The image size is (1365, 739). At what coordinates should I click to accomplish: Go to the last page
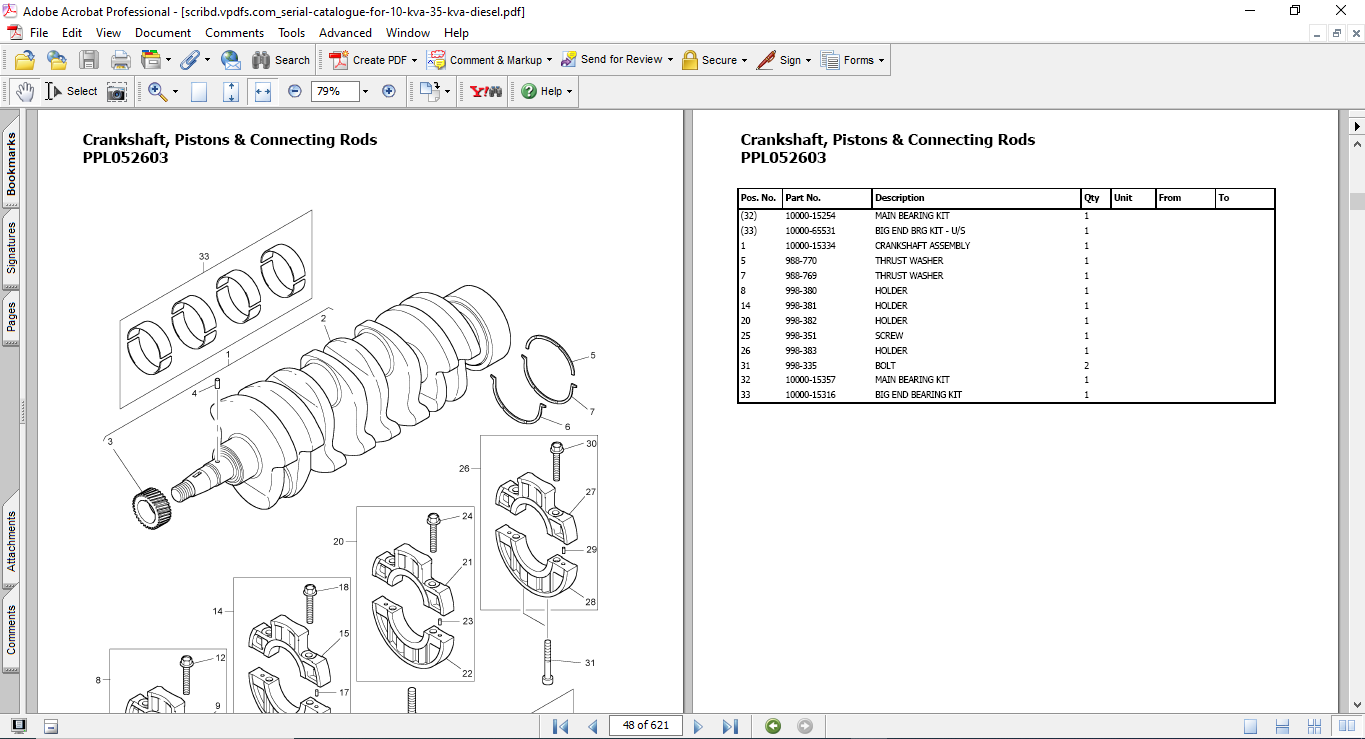click(x=730, y=726)
